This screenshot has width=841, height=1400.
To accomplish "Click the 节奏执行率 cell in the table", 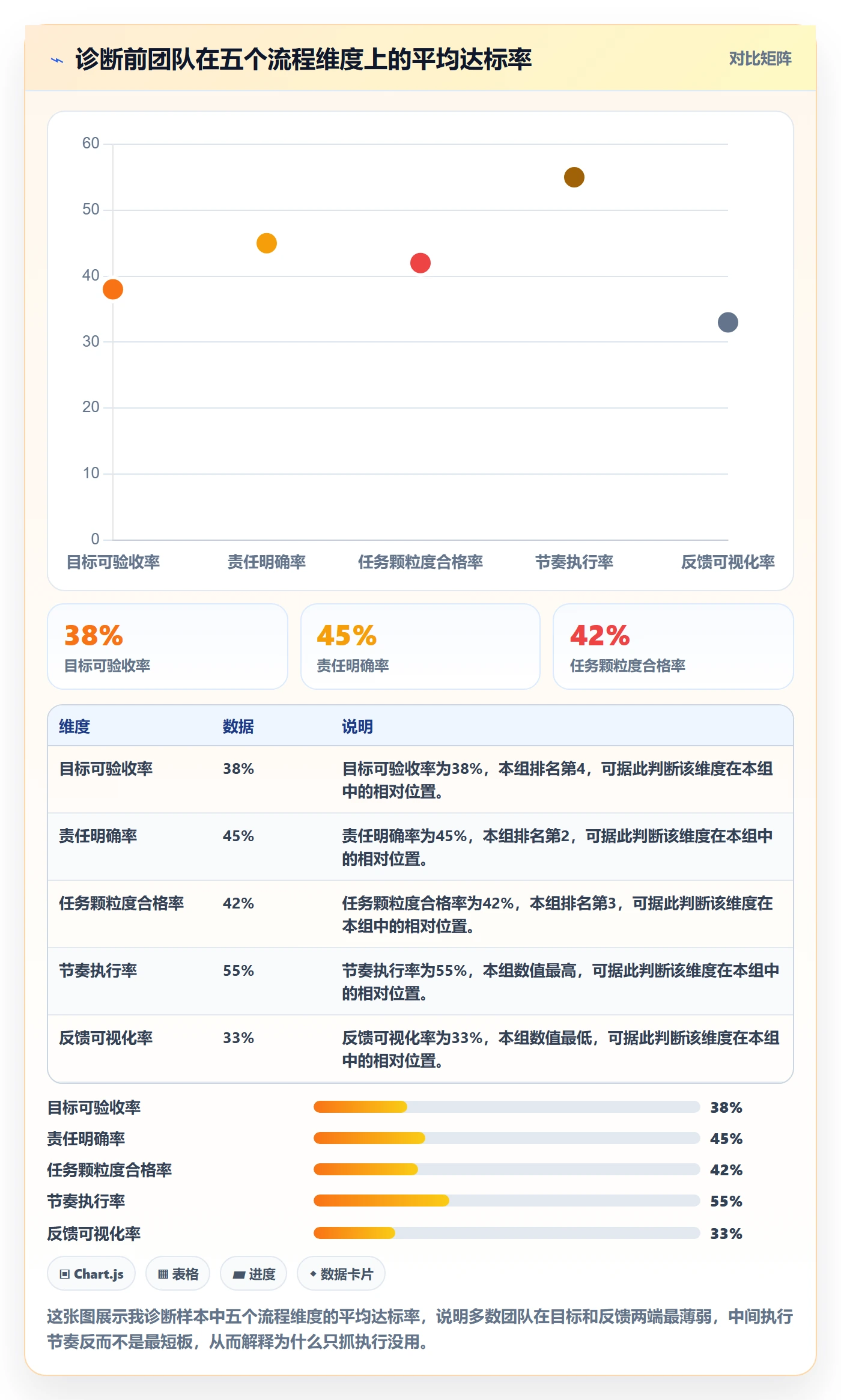I will tap(98, 970).
